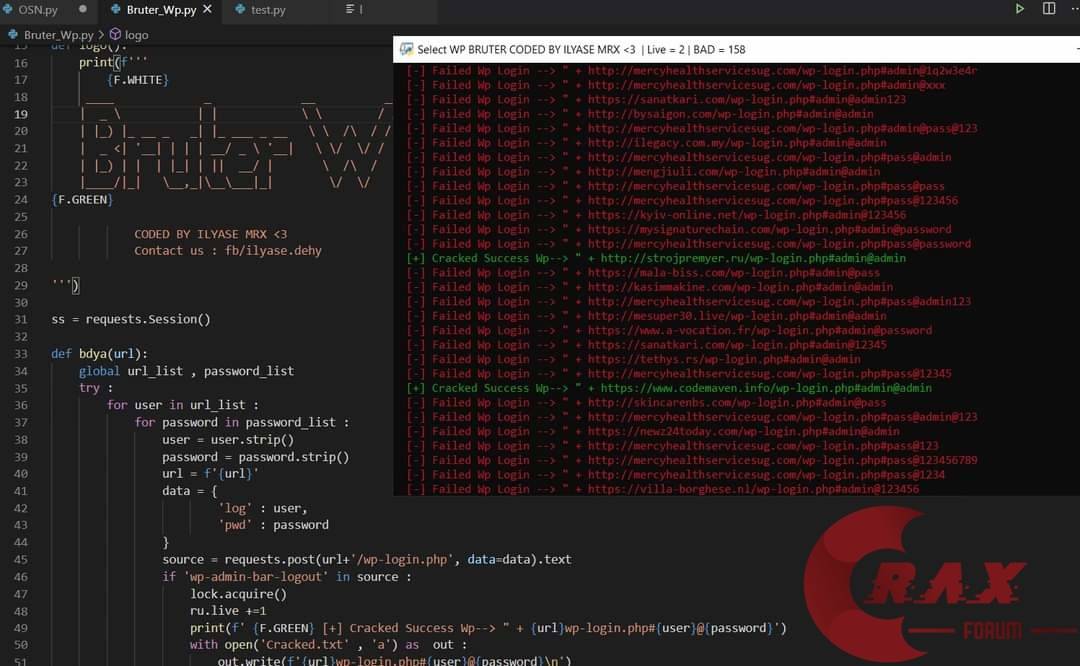Click 'Contact us : fb/ilyase.dehy' text
Screen dimensions: 1080x666
(x=228, y=251)
